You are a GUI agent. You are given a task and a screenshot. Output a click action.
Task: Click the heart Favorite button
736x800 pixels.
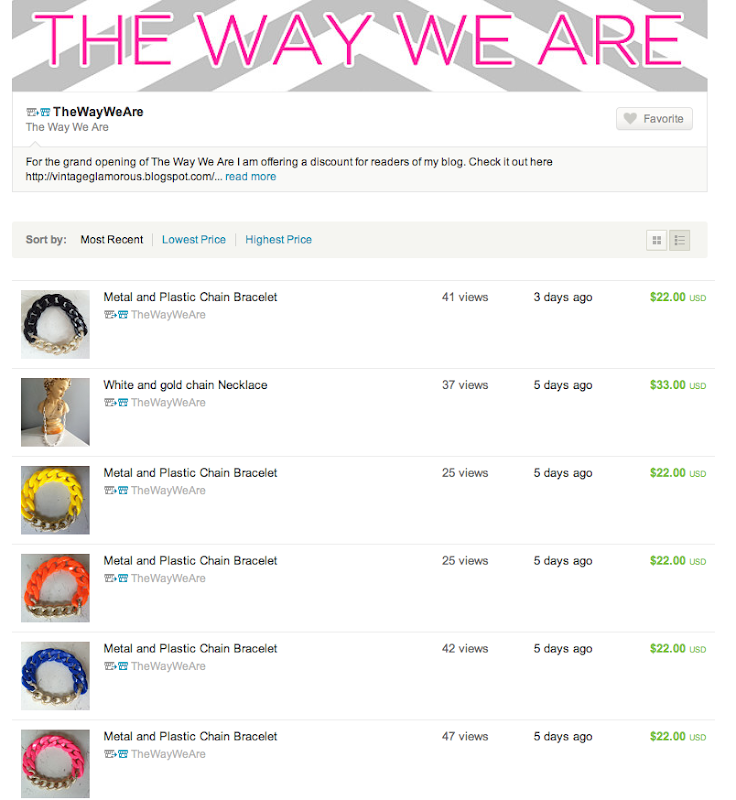point(654,118)
